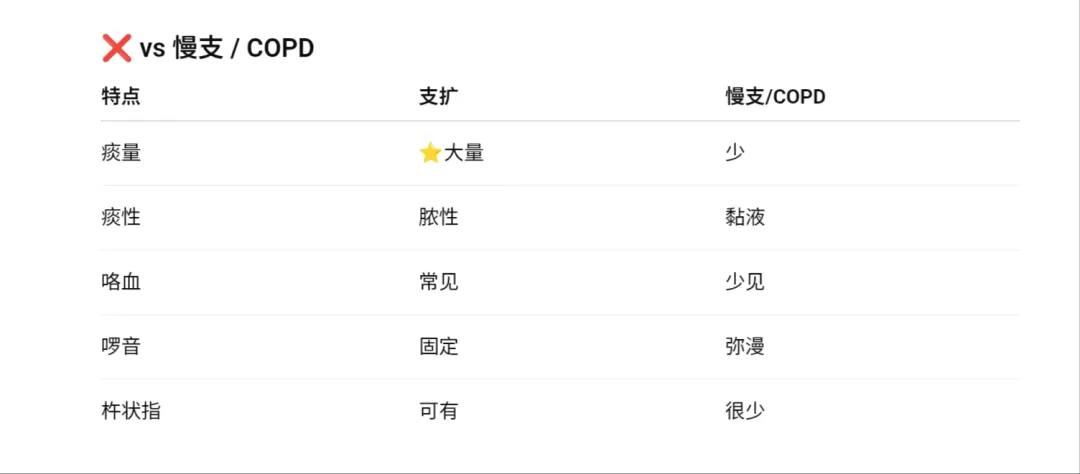
Task: Click the 很少 cell
Action: (745, 411)
